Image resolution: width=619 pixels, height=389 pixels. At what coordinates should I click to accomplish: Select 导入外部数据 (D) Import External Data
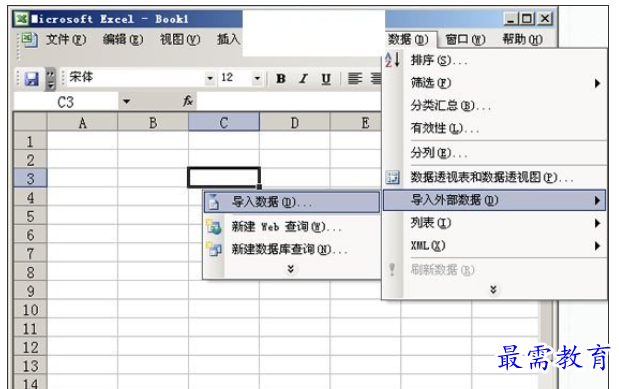[x=495, y=200]
